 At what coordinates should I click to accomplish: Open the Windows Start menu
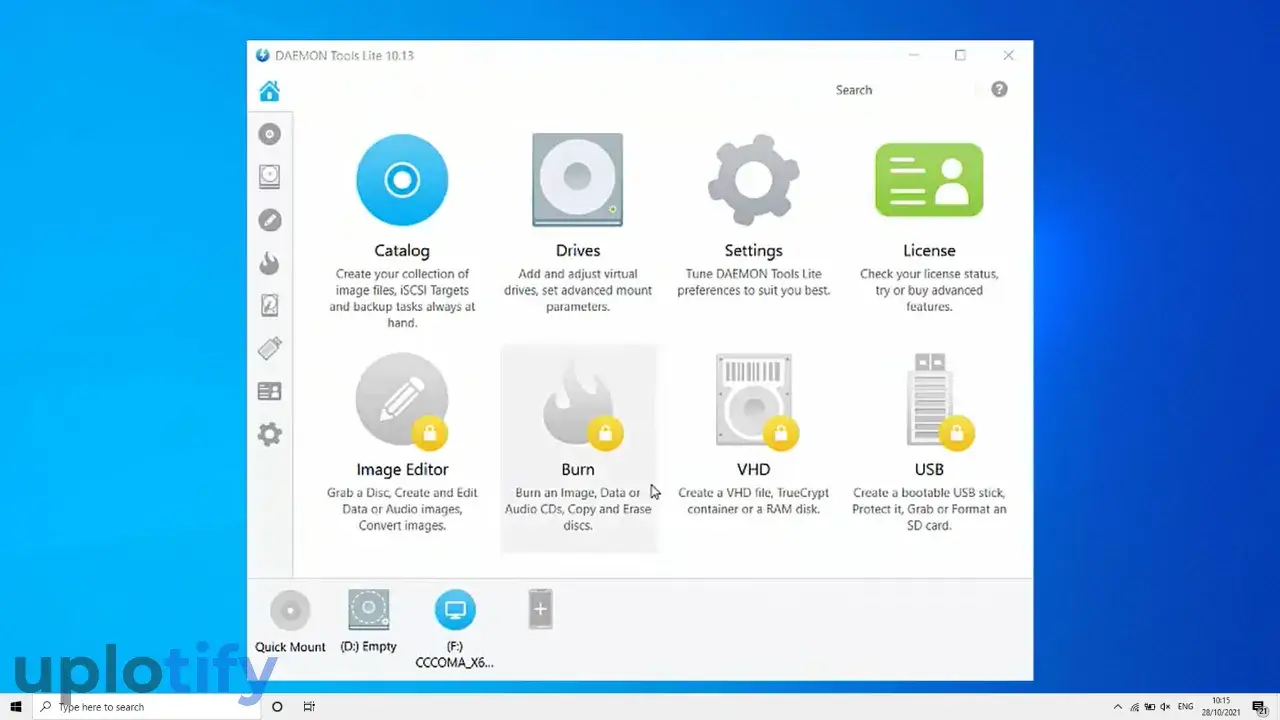pos(16,706)
